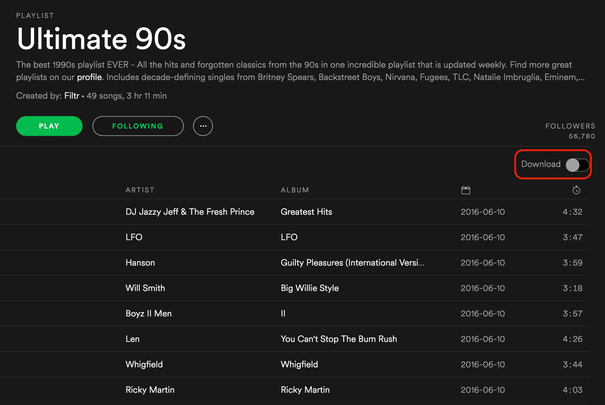This screenshot has height=405, width=605.
Task: Open You Can't Stop The Bum Rush album
Action: click(339, 339)
